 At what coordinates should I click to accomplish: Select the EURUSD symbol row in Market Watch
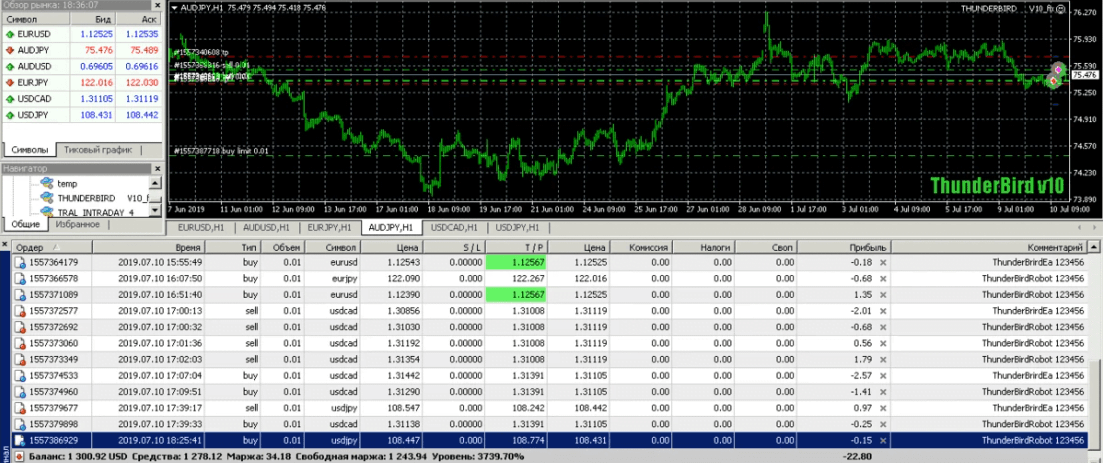33,34
